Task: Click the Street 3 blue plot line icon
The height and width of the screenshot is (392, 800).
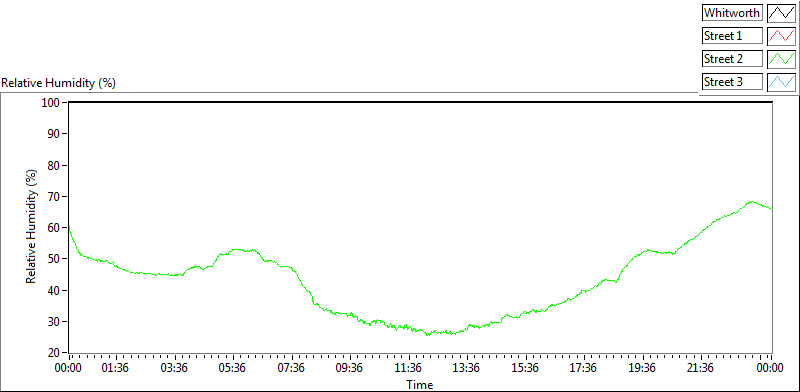Action: pos(781,81)
